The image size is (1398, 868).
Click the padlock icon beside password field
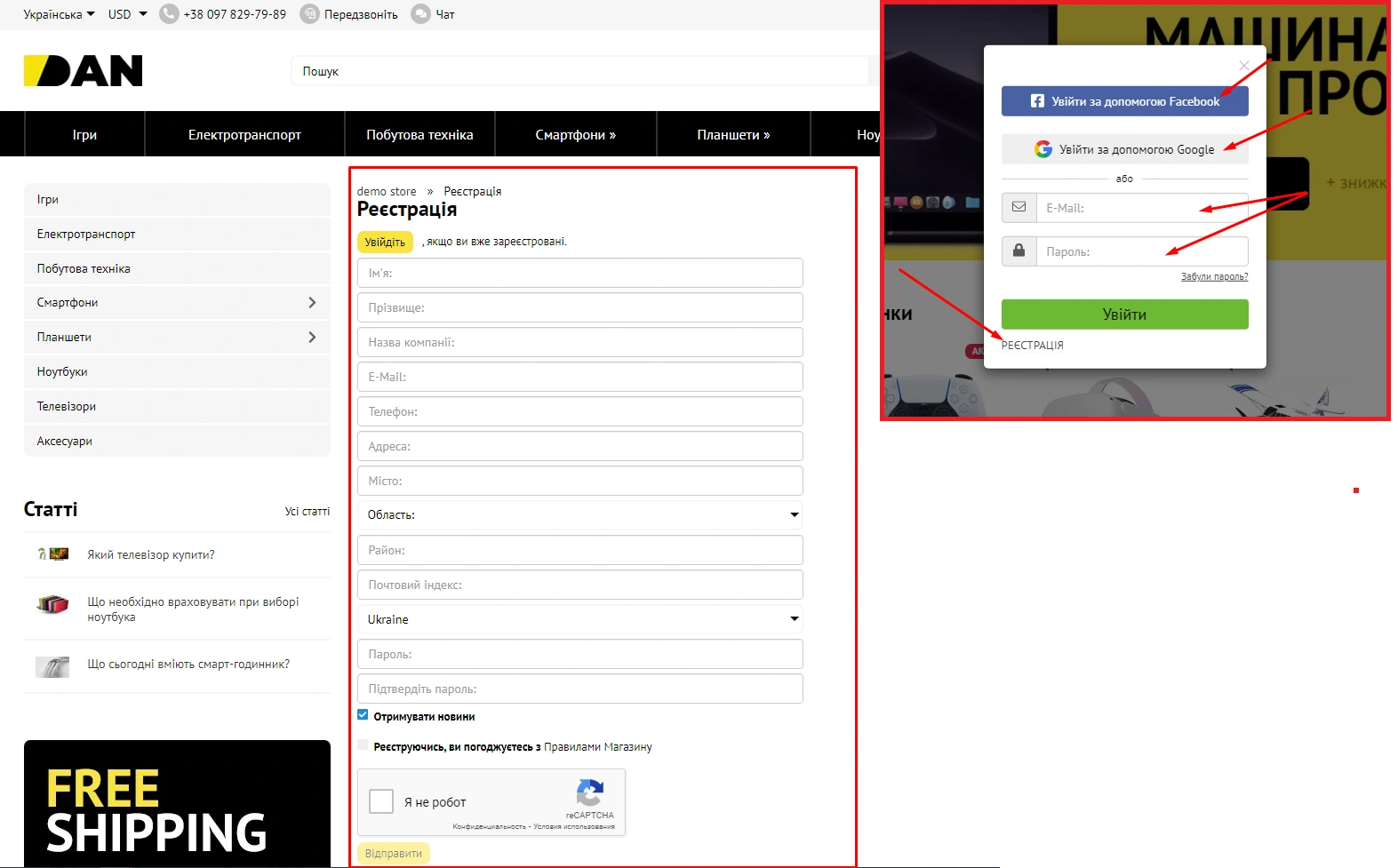[1019, 251]
